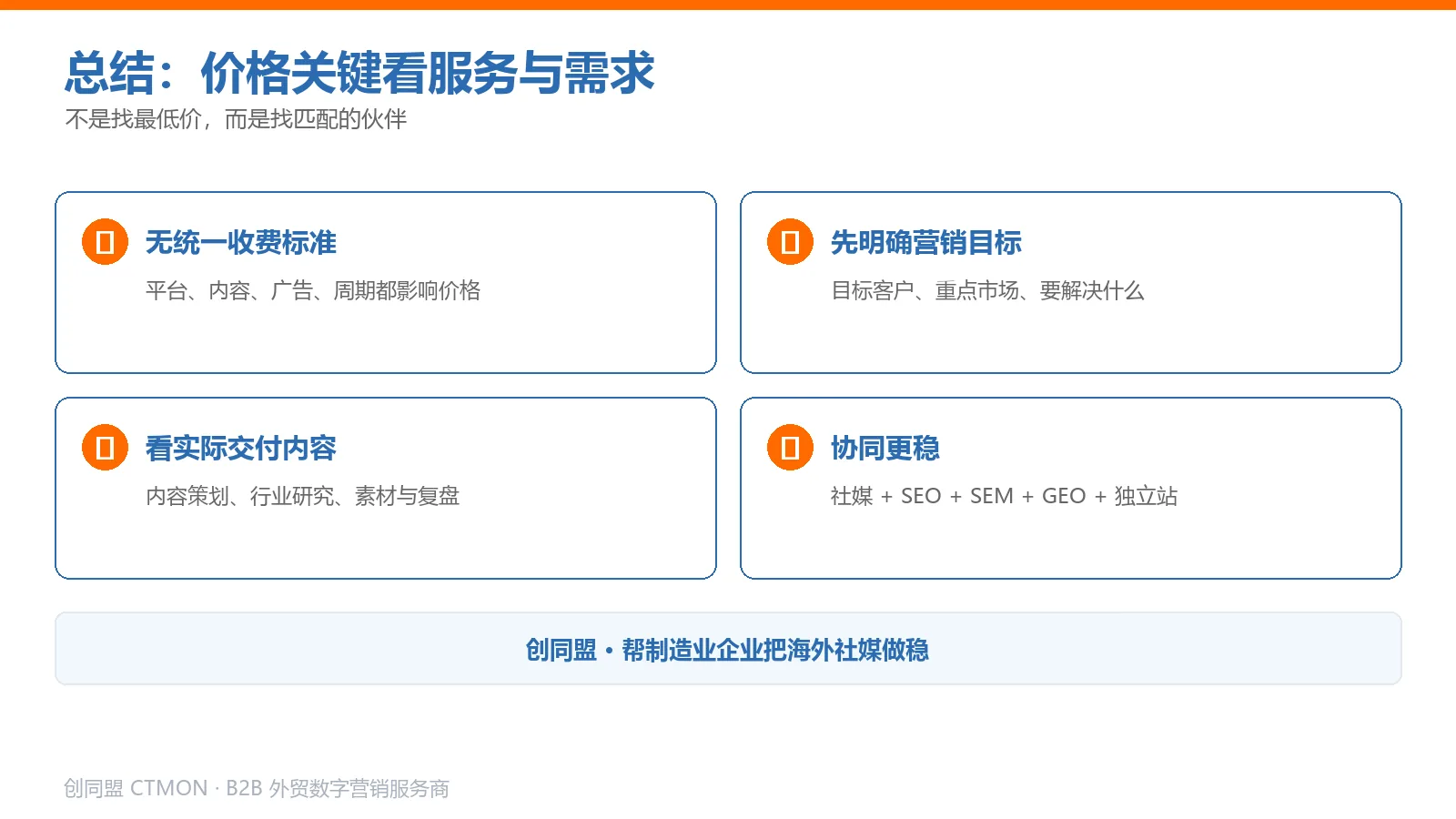Click the heading 无统一收费标准
This screenshot has width=1456, height=819.
pyautogui.click(x=241, y=242)
